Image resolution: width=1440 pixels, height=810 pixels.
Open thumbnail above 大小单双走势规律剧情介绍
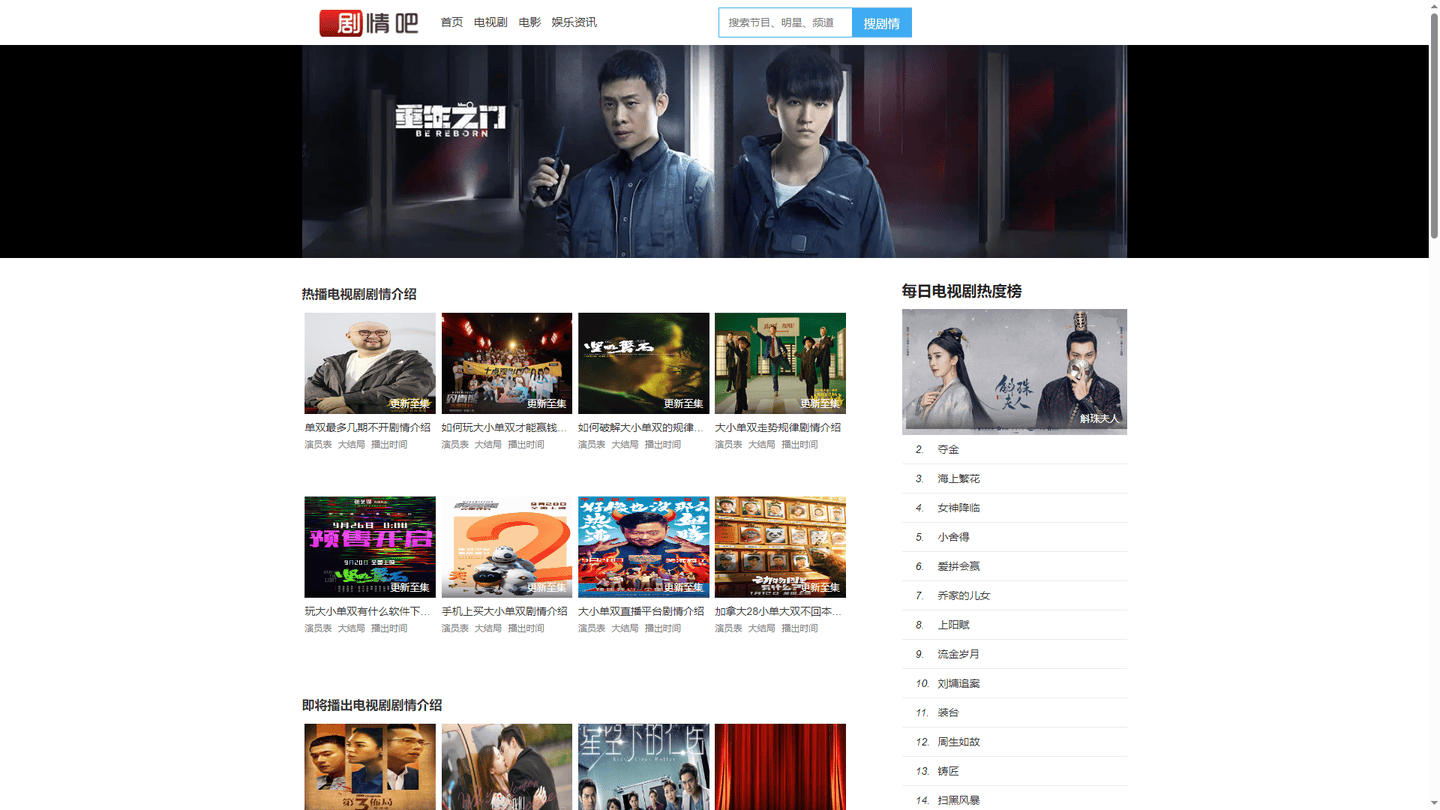point(780,363)
